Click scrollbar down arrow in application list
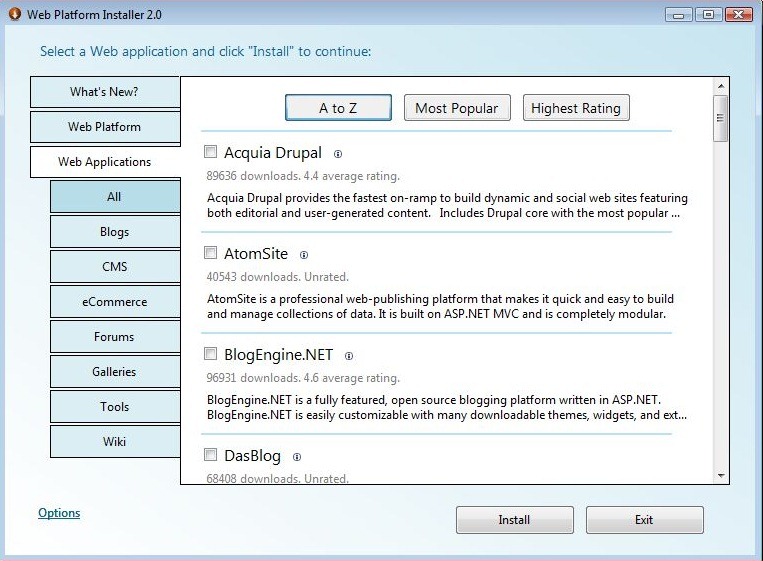Image resolution: width=763 pixels, height=561 pixels. click(721, 475)
